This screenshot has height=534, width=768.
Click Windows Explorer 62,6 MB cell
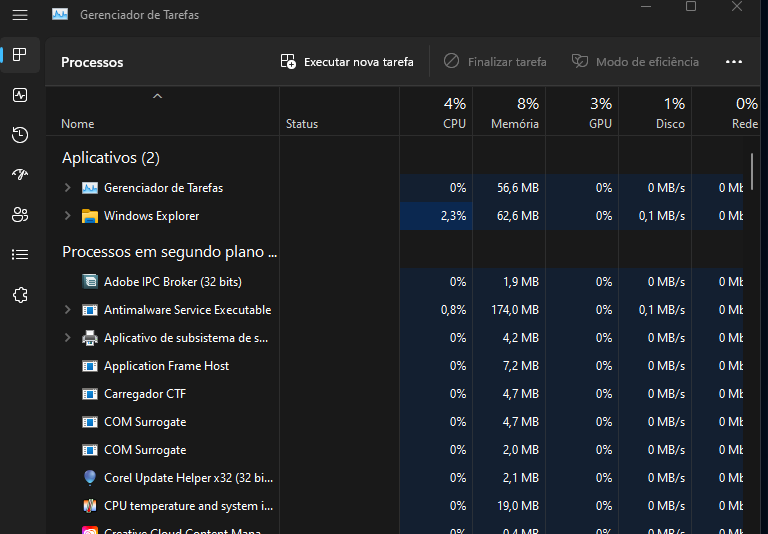point(509,216)
